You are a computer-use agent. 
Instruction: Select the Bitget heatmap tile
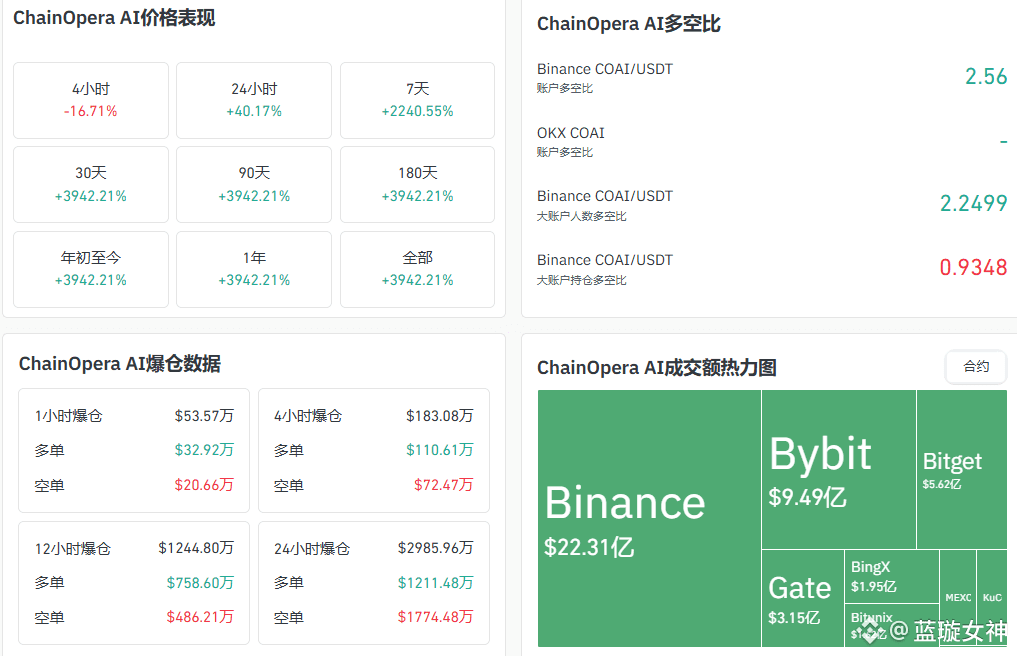coord(961,468)
